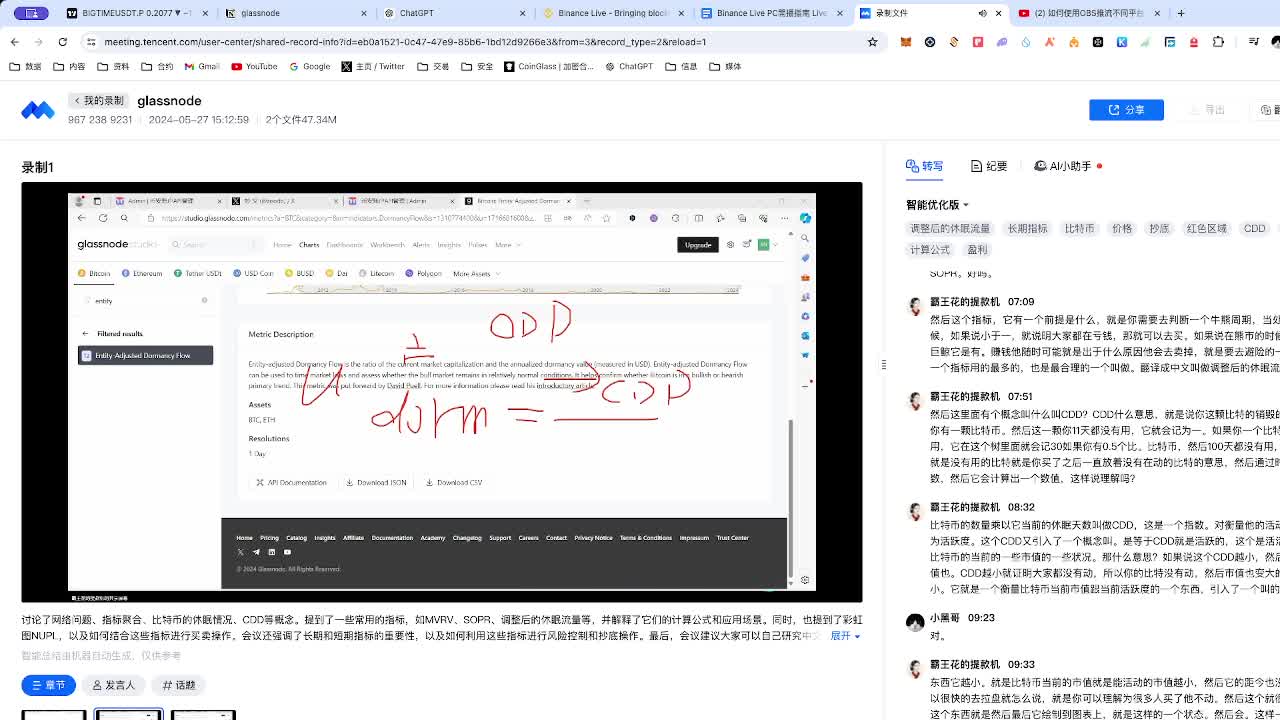The height and width of the screenshot is (720, 1280).
Task: Open the red P extension icon
Action: click(978, 42)
